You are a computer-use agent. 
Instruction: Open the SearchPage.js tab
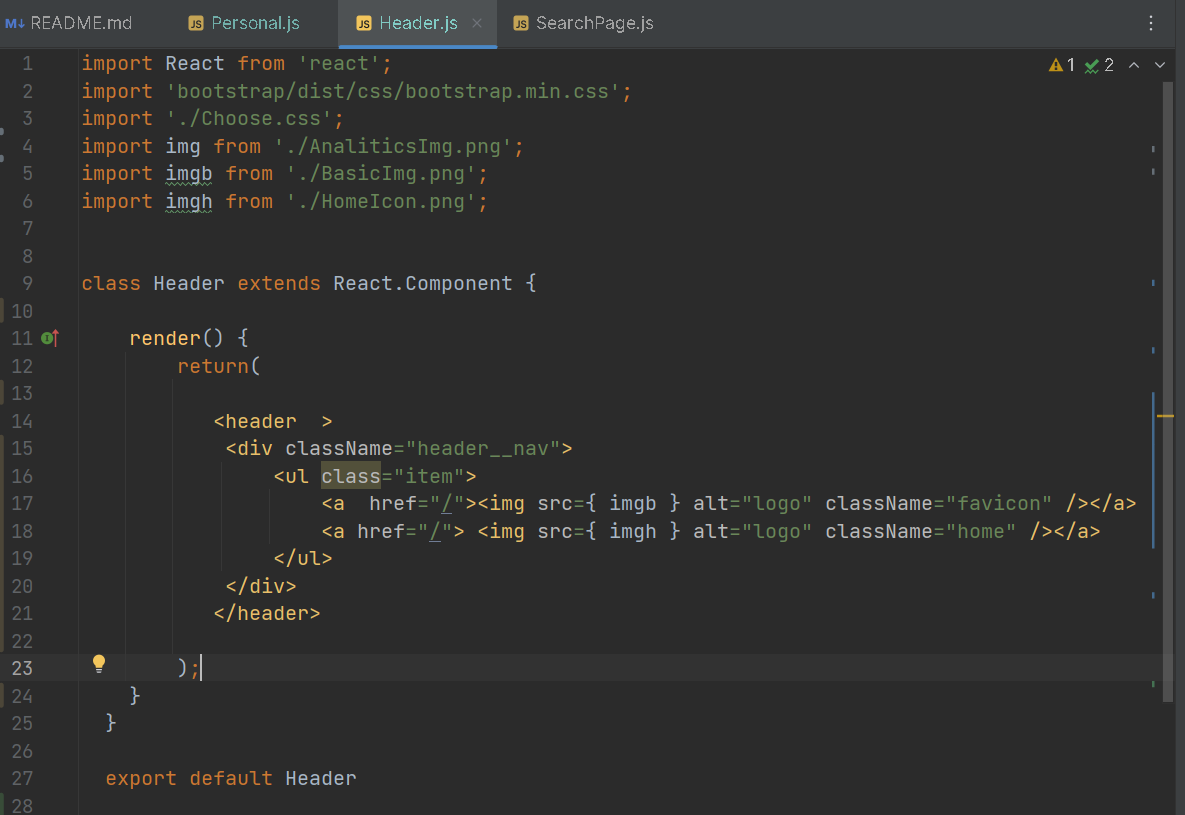tap(583, 23)
